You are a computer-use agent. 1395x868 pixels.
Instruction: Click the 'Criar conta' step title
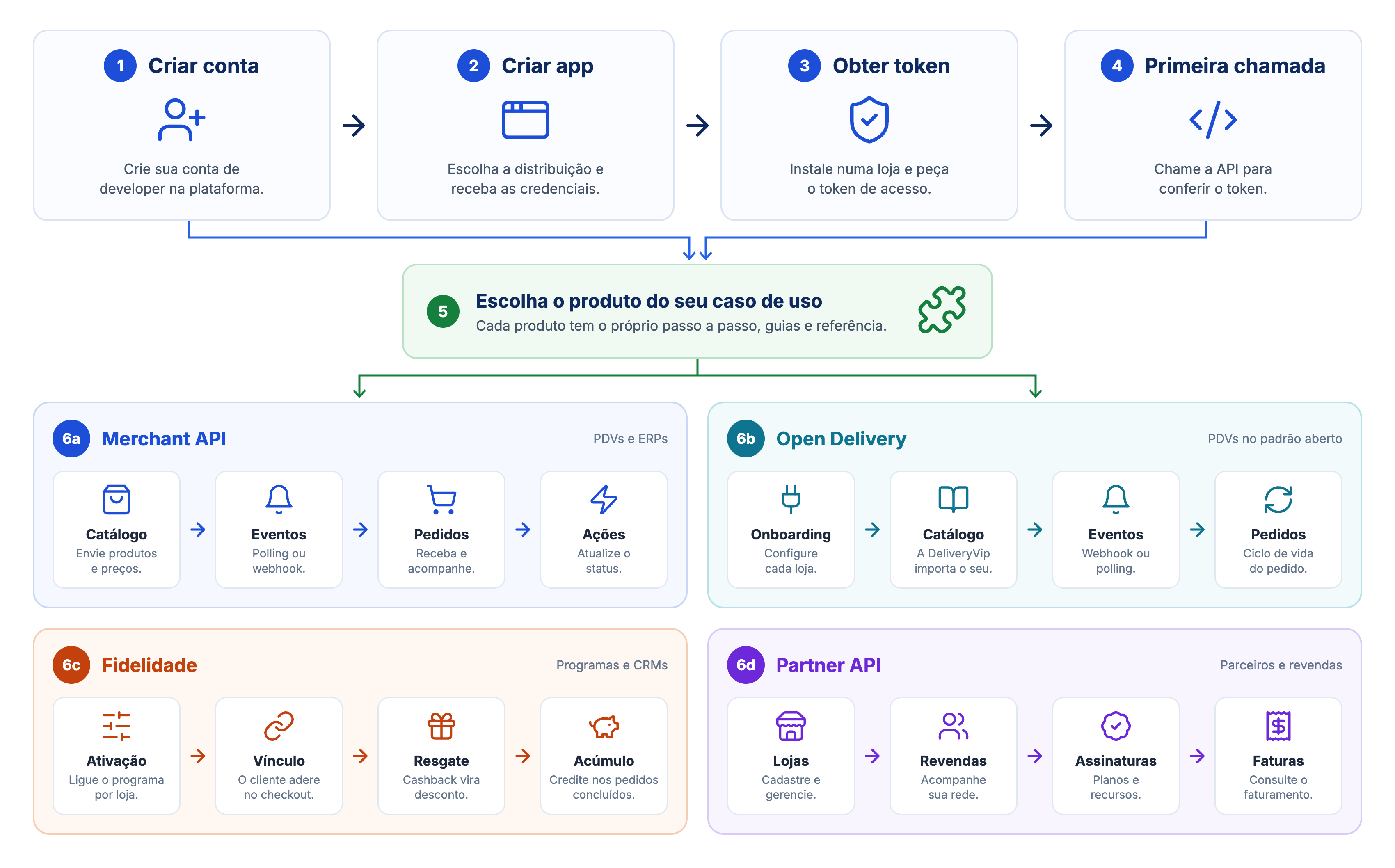(203, 66)
